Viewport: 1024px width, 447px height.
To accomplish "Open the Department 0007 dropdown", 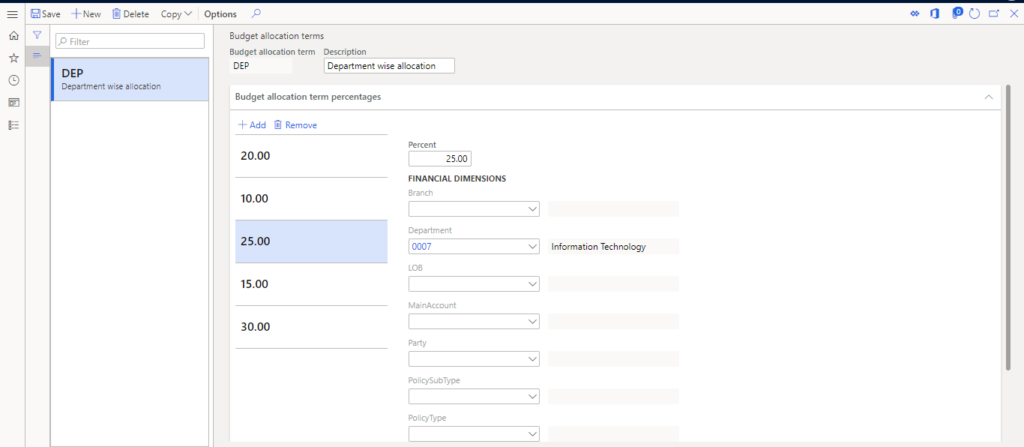I will pos(530,247).
